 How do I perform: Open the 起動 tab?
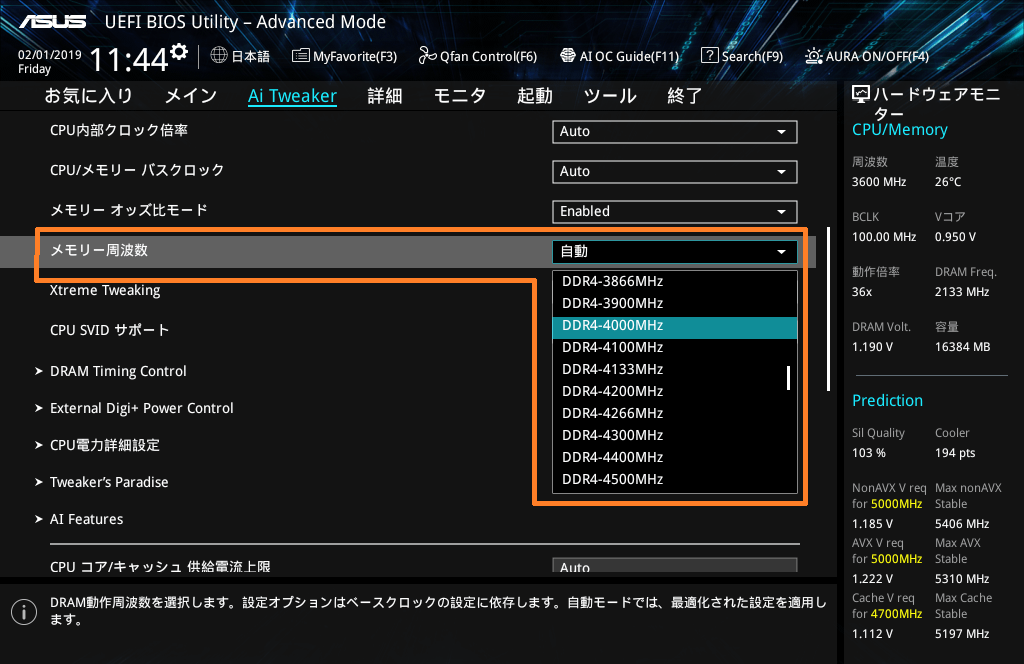pos(535,96)
